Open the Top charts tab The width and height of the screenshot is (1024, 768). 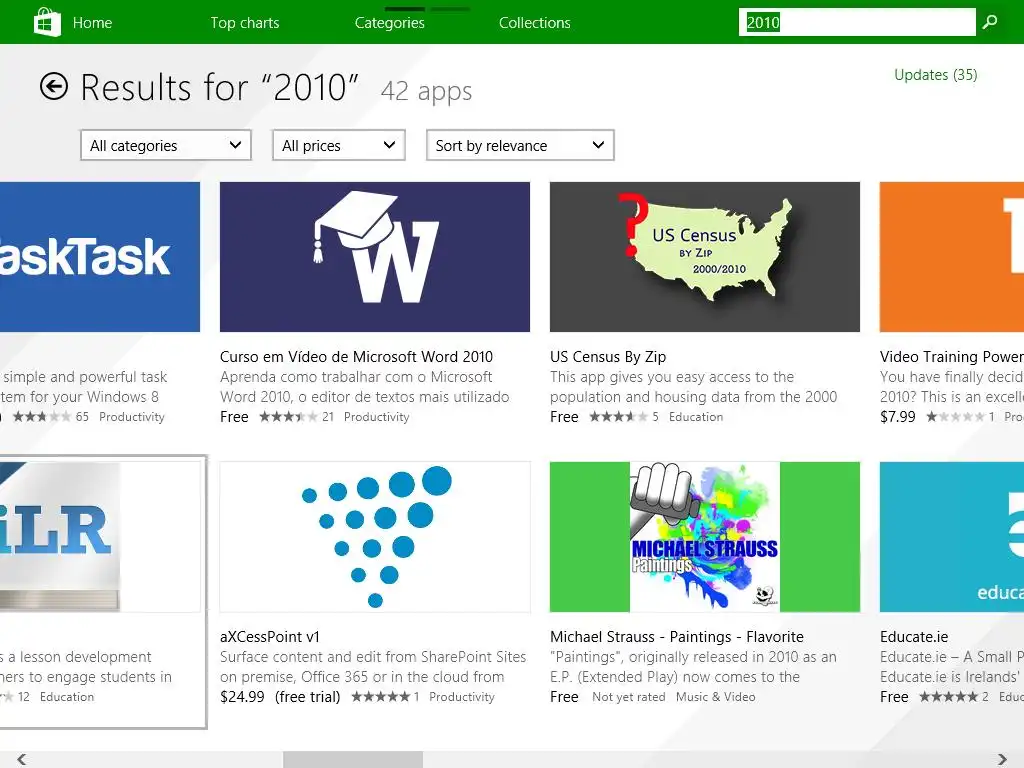[244, 23]
